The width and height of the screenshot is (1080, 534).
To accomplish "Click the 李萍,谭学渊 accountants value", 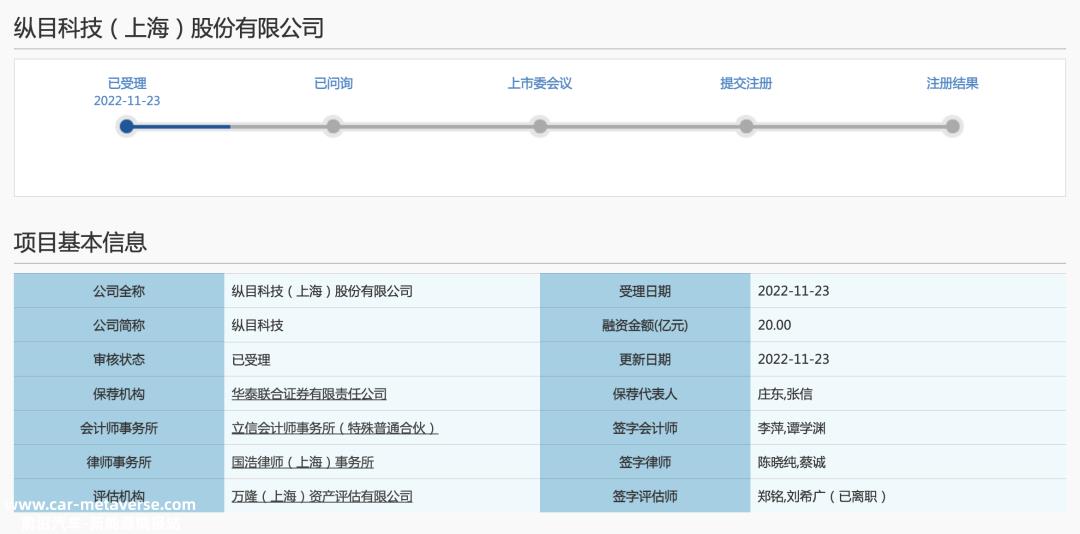I will [791, 428].
